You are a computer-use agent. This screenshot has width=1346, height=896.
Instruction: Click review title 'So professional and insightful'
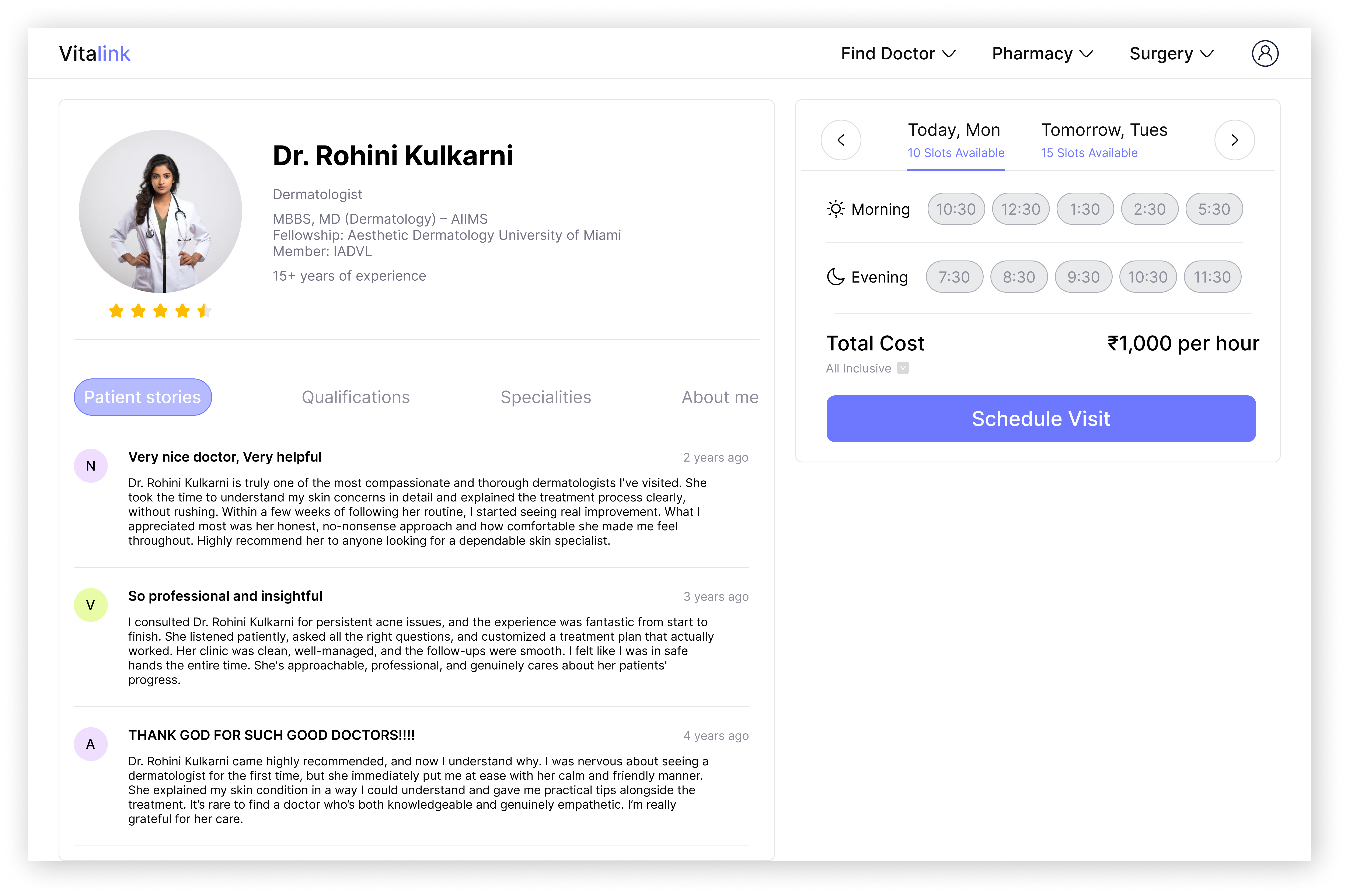pyautogui.click(x=225, y=596)
